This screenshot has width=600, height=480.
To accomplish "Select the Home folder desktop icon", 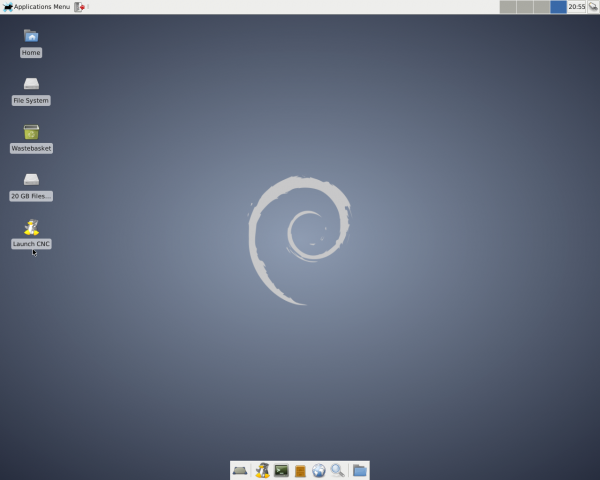I will (x=31, y=36).
